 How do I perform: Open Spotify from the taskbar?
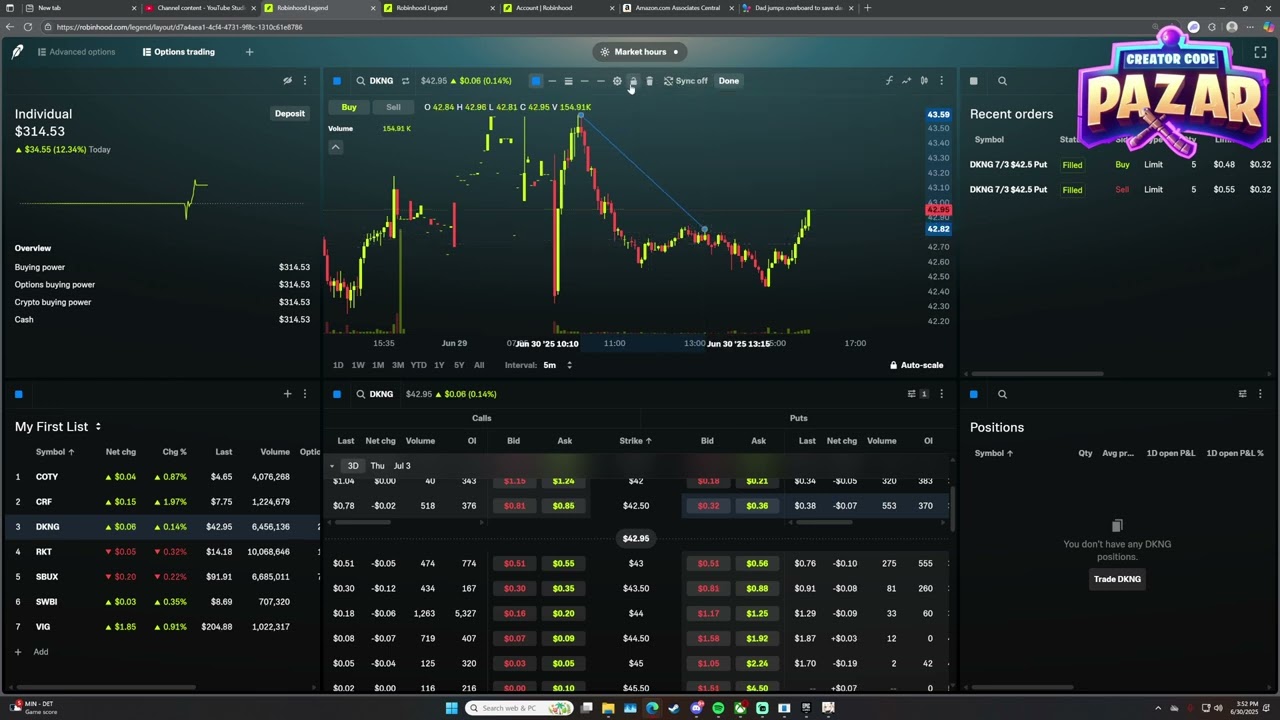[x=718, y=708]
